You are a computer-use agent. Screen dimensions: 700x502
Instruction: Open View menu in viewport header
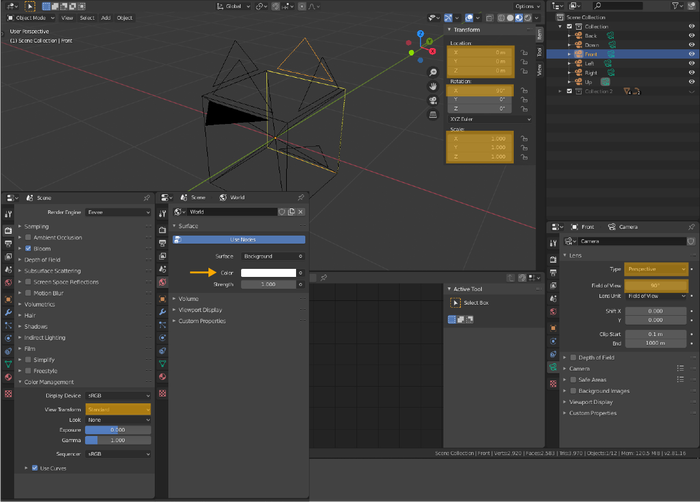coord(67,18)
